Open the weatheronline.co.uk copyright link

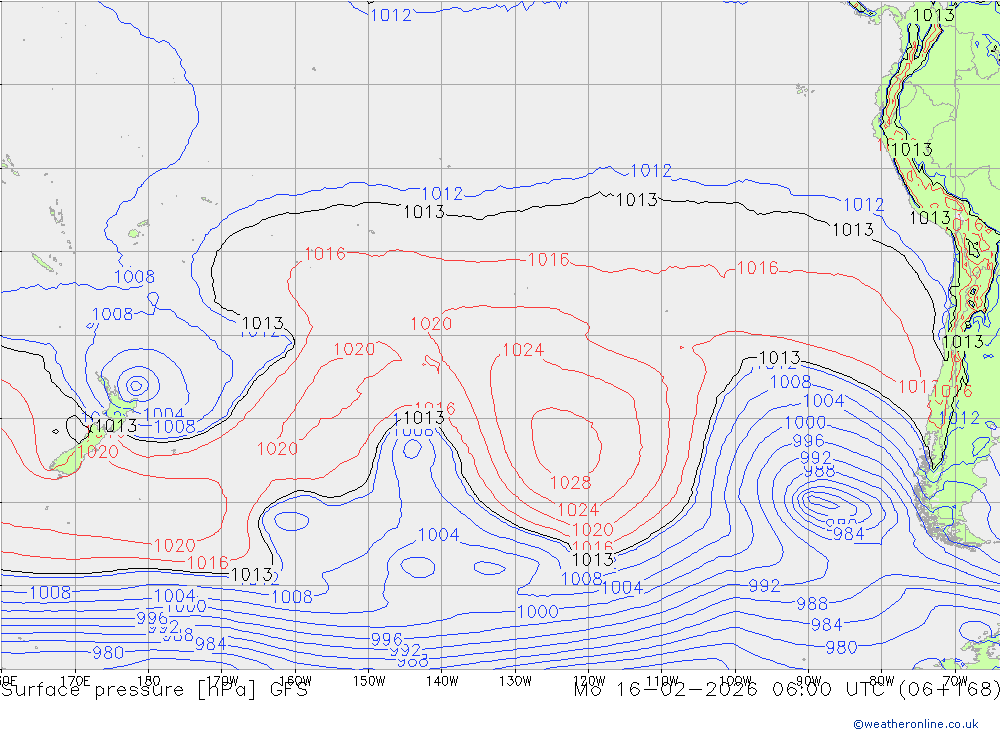[915, 724]
